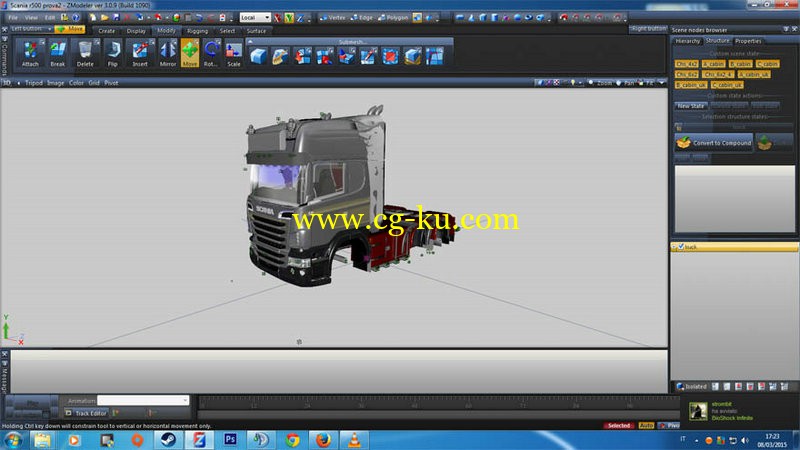Toggle the X axis constraint

tap(277, 18)
